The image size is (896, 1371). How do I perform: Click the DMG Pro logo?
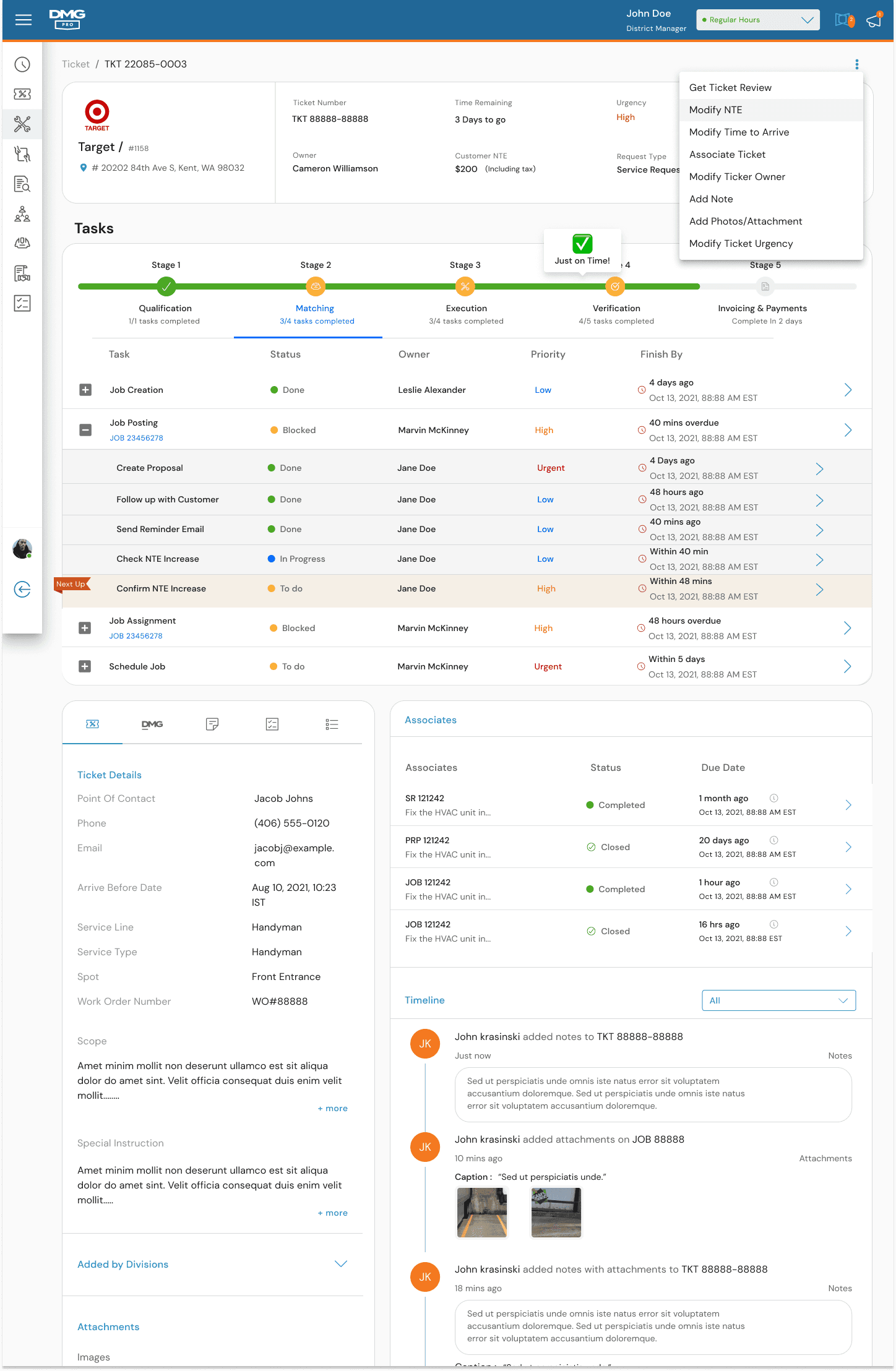[67, 19]
